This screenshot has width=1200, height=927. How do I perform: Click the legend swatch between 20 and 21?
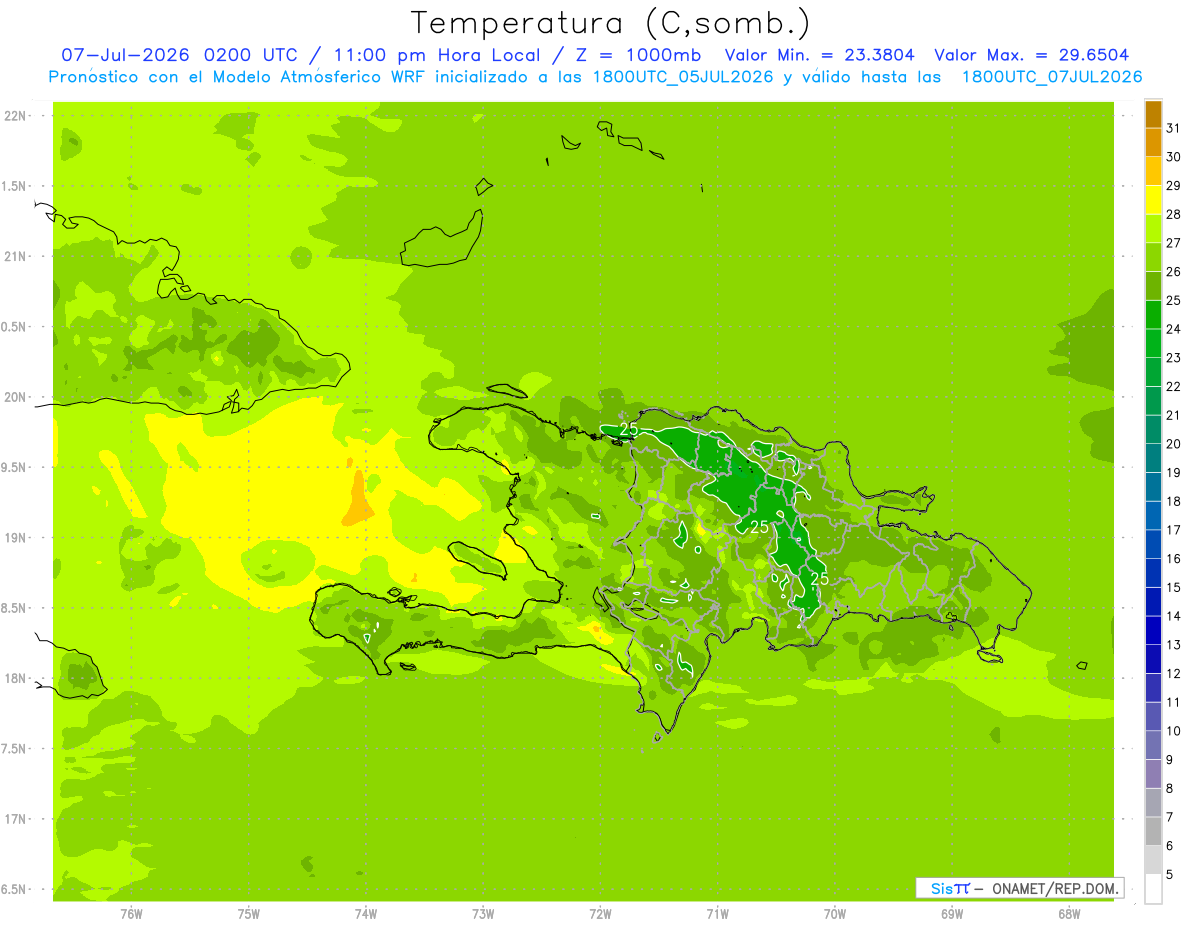click(1153, 430)
